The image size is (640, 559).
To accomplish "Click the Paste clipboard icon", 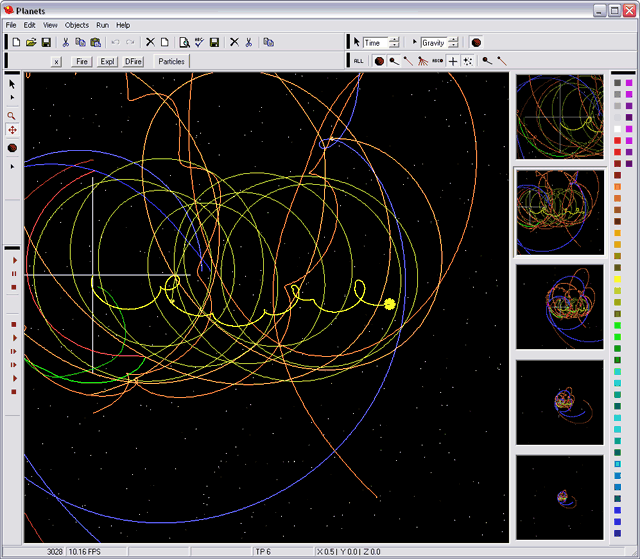I will click(x=96, y=42).
